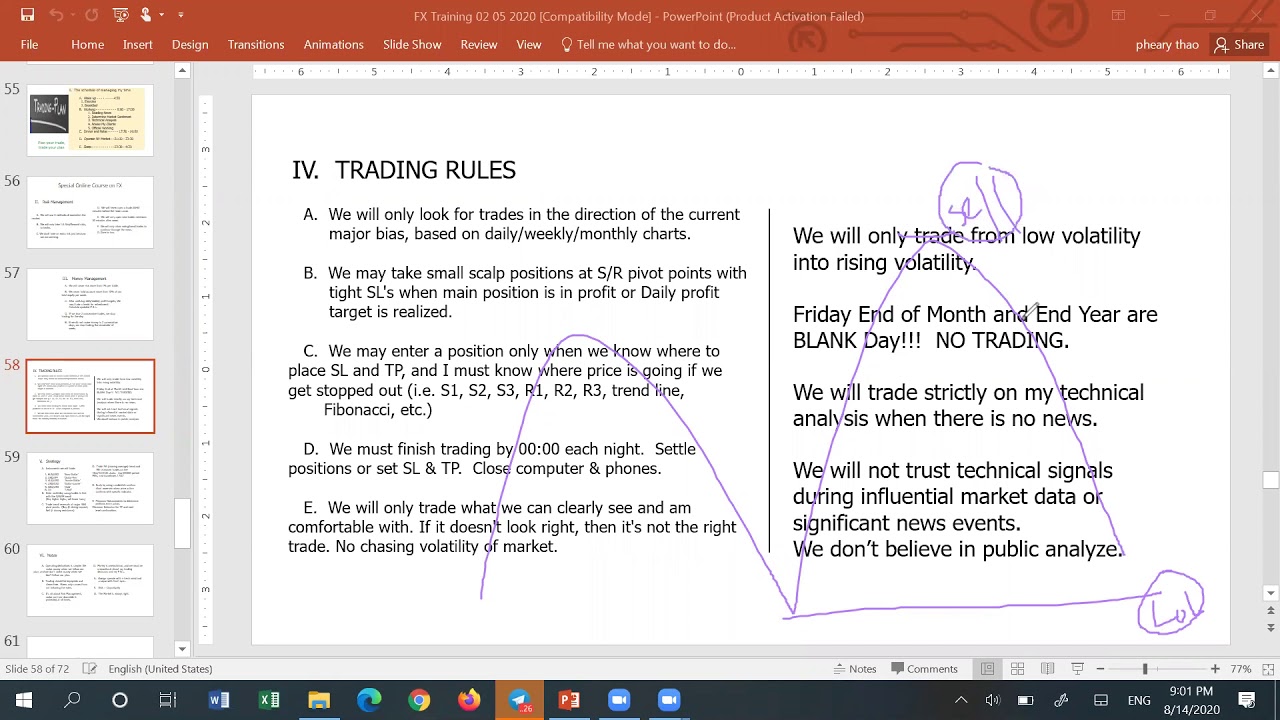Image resolution: width=1280 pixels, height=720 pixels.
Task: Click the Undo arrow icon
Action: pos(57,15)
